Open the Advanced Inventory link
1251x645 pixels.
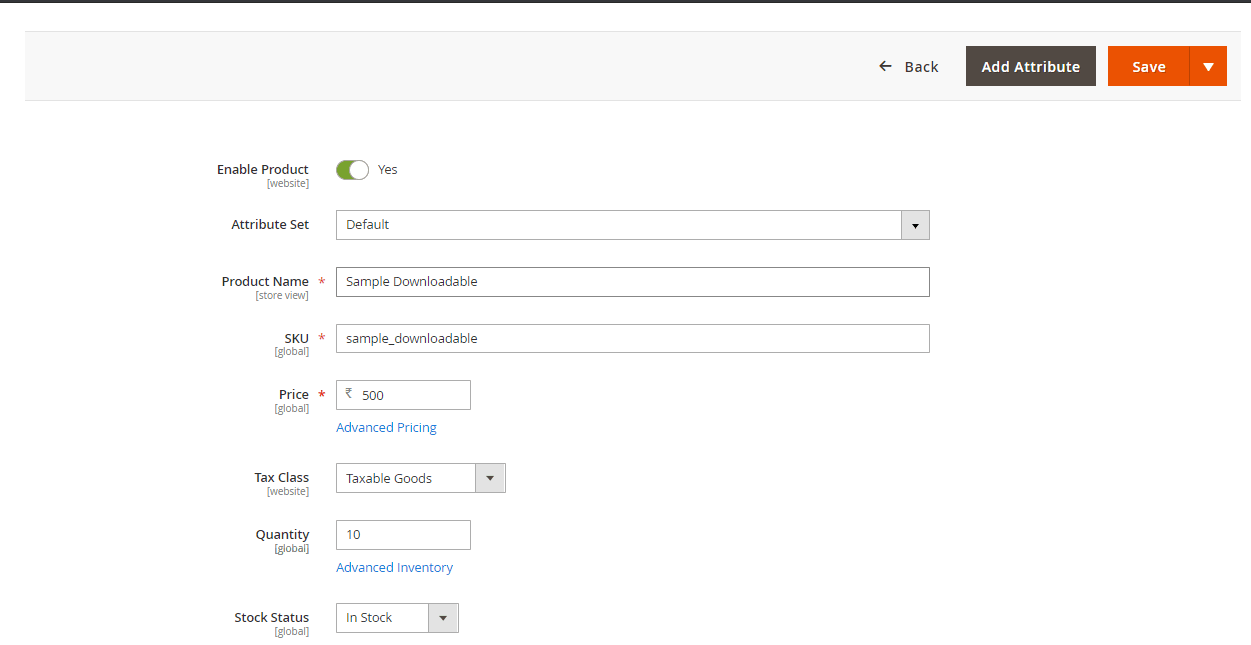coord(394,567)
